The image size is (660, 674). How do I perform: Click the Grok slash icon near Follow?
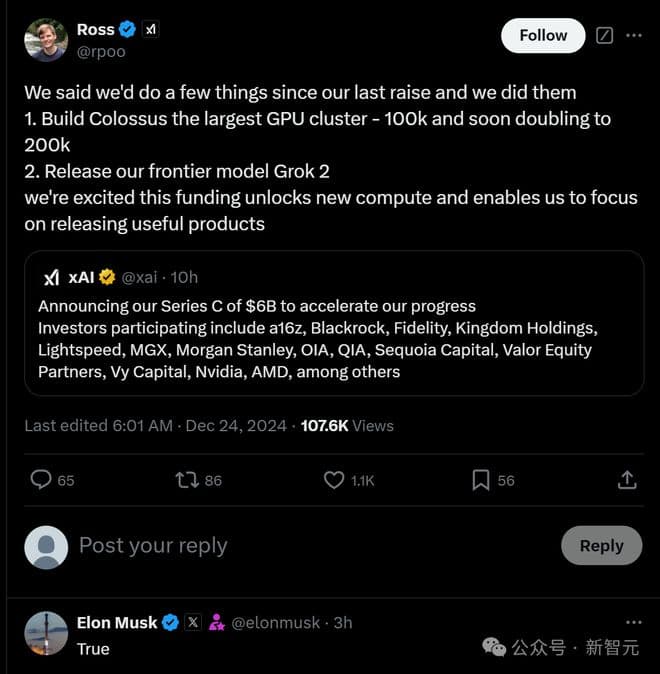point(604,35)
